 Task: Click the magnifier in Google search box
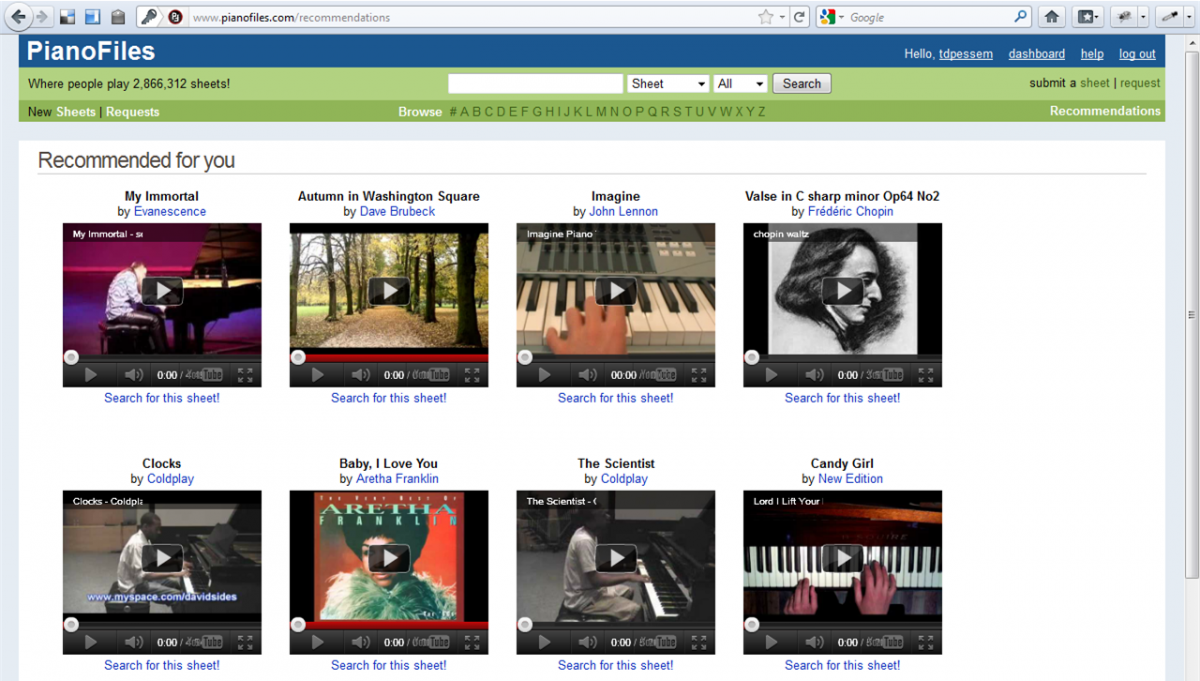point(1020,17)
